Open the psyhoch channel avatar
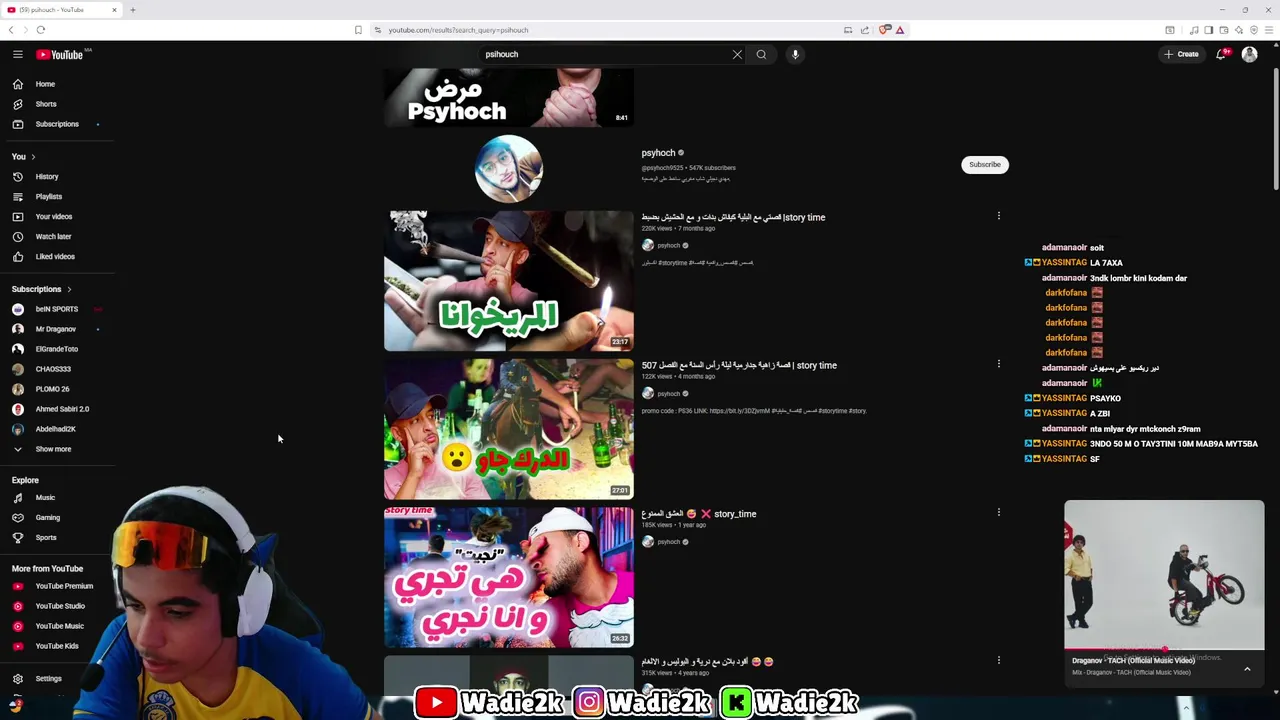 (x=508, y=168)
